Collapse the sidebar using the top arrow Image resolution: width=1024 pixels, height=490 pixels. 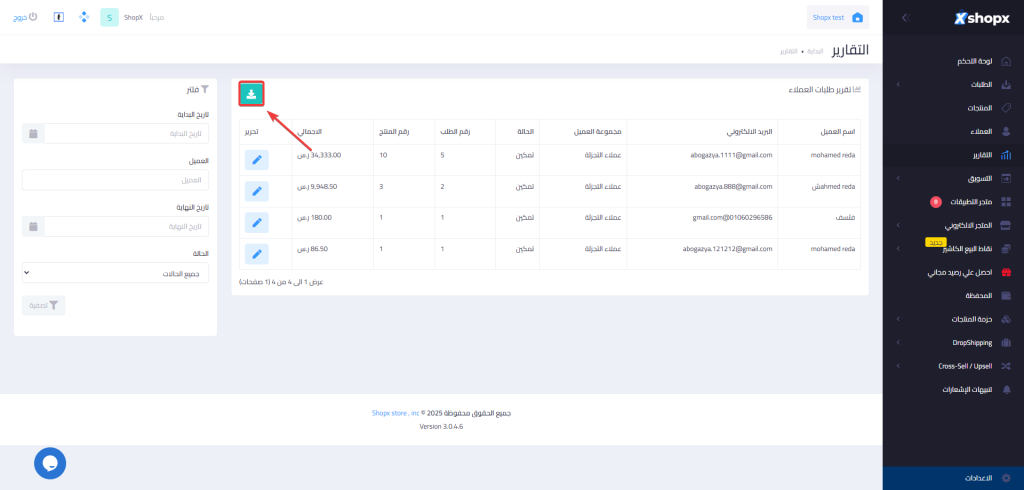pos(904,18)
